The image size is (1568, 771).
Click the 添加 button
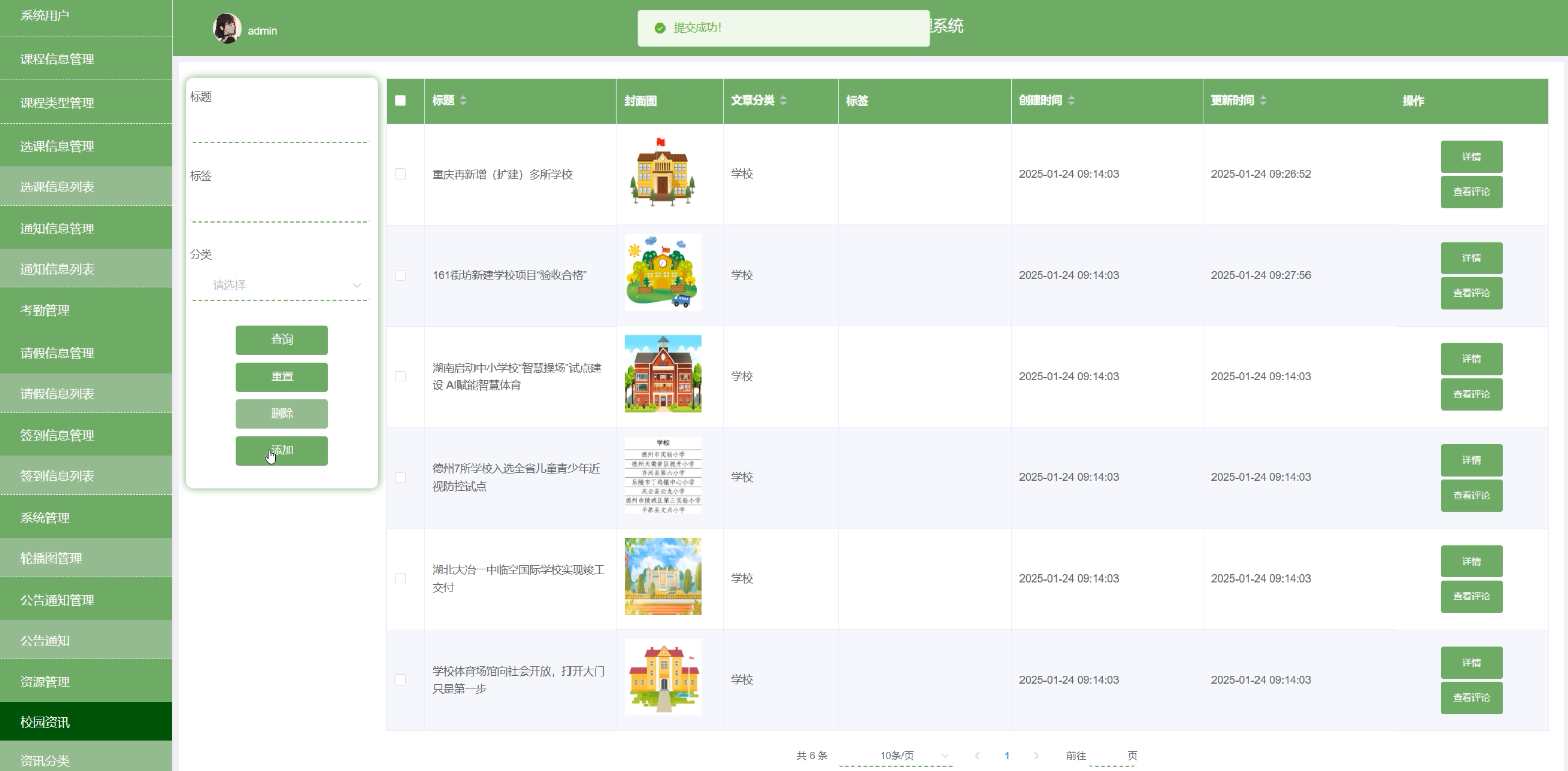pyautogui.click(x=282, y=450)
